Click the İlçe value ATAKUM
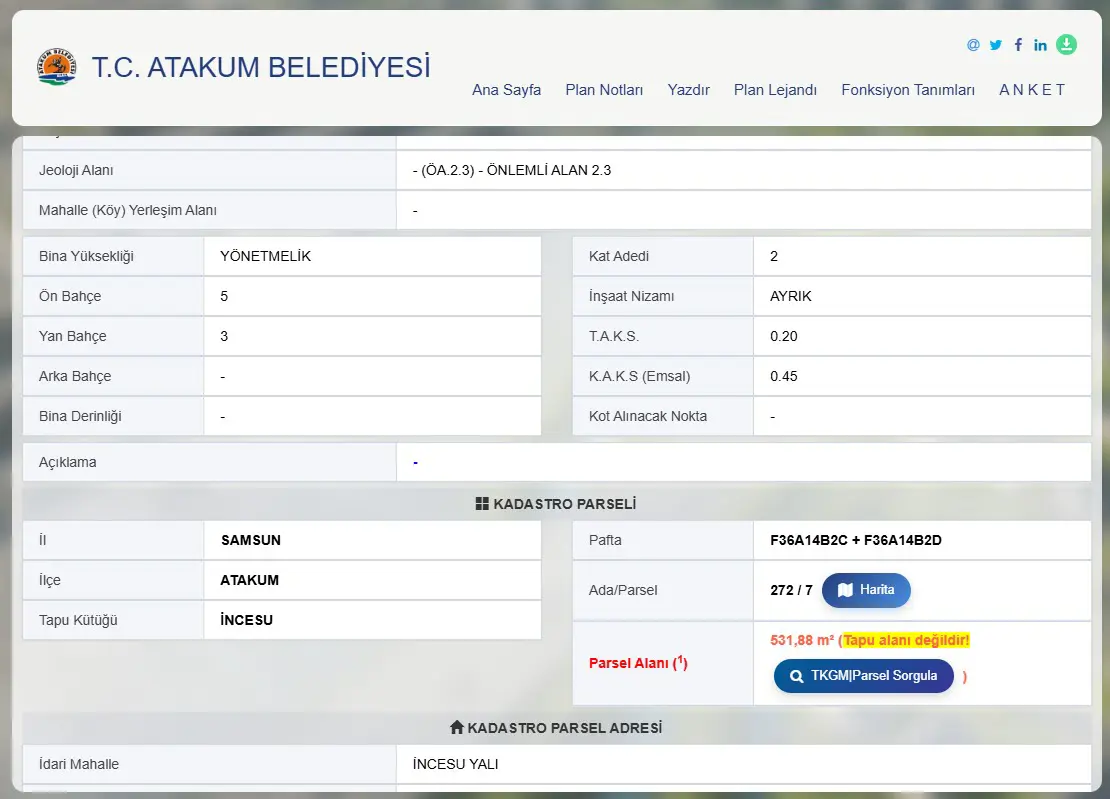Image resolution: width=1110 pixels, height=799 pixels. coord(249,580)
